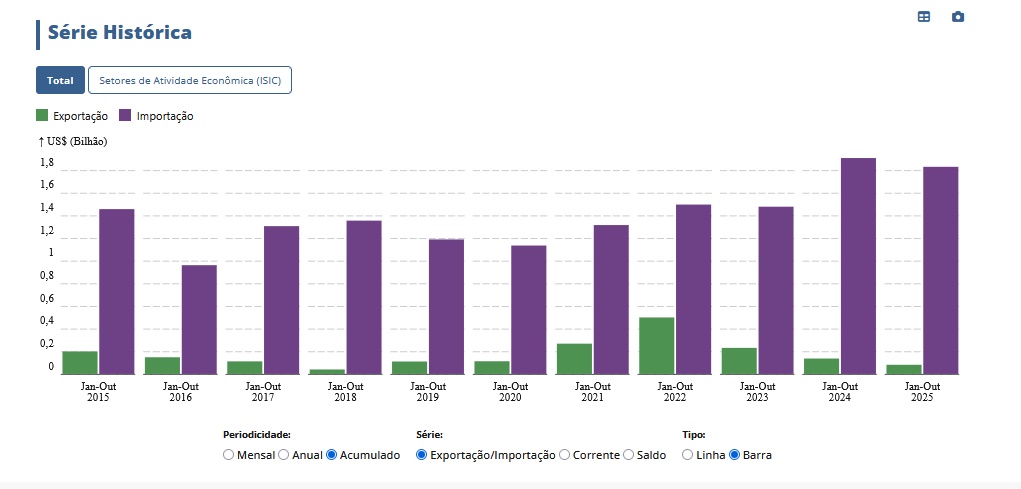Select the Total tab
Image resolution: width=1021 pixels, height=489 pixels.
coord(60,80)
